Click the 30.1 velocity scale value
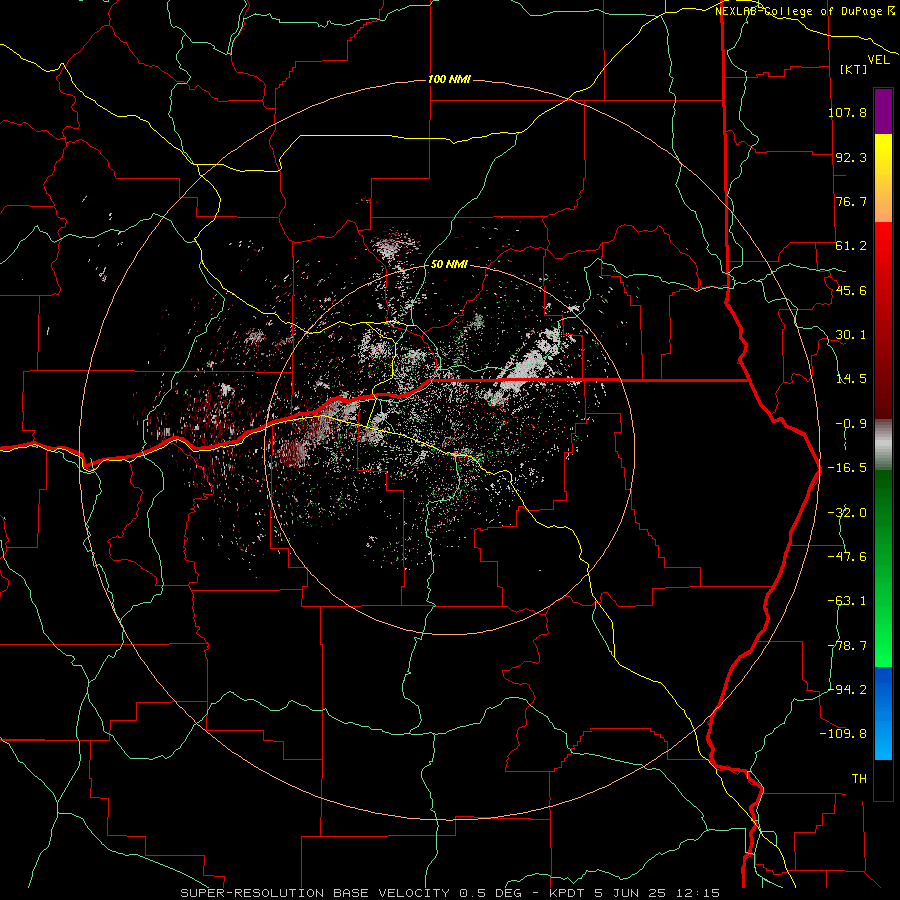This screenshot has height=900, width=900. pos(851,335)
